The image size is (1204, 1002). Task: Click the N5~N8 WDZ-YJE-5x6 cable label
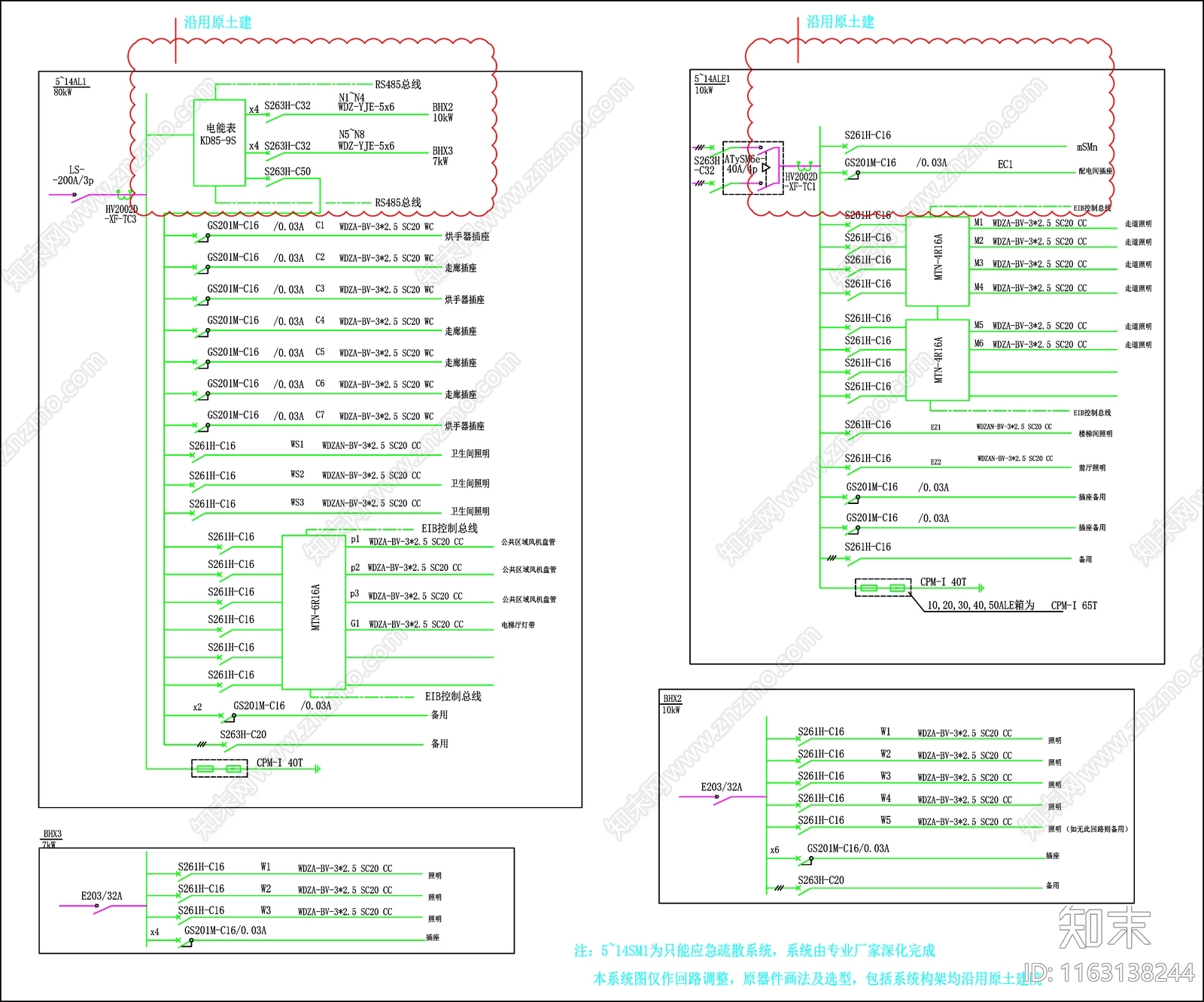(366, 141)
